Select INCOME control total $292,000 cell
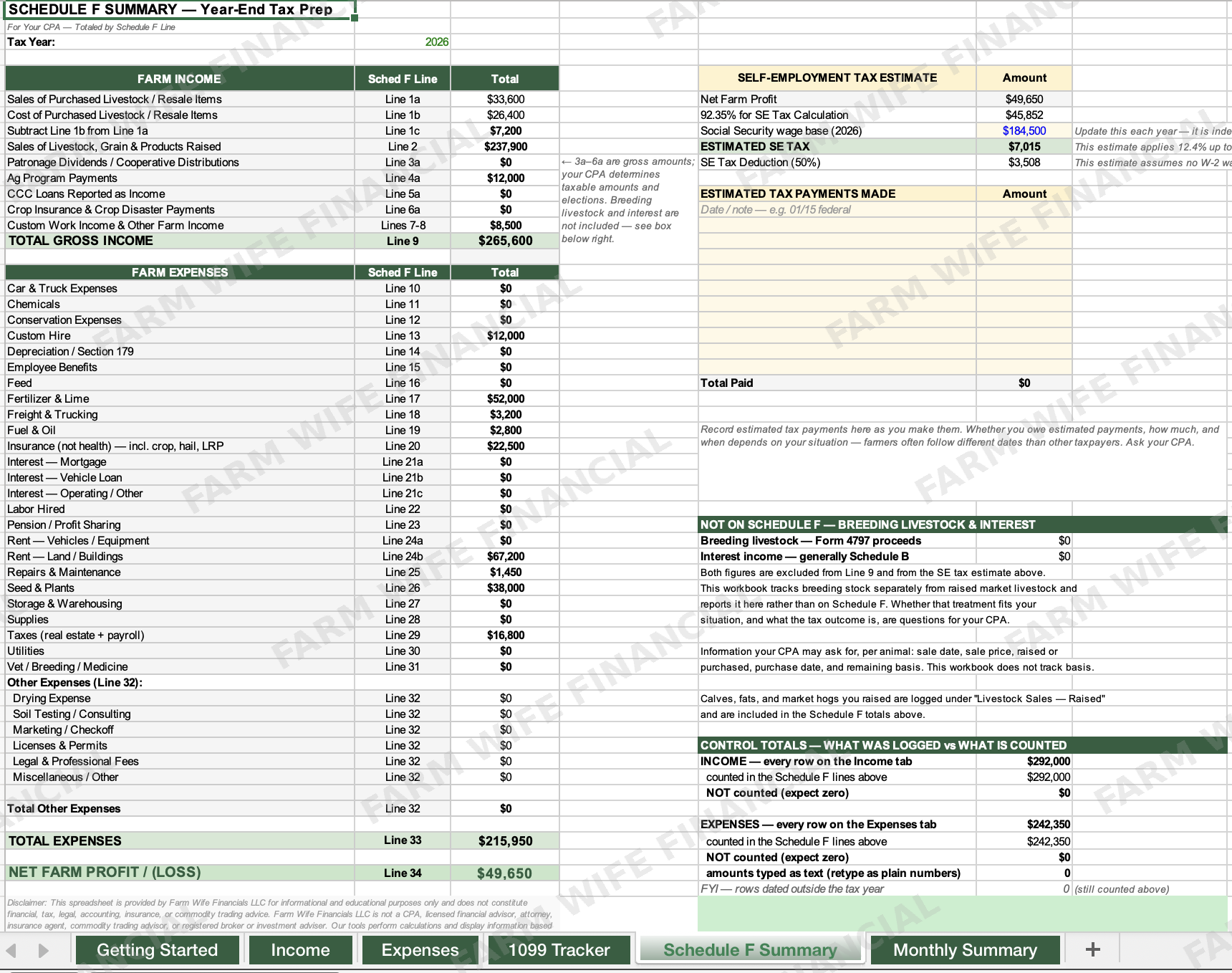 coord(1024,762)
